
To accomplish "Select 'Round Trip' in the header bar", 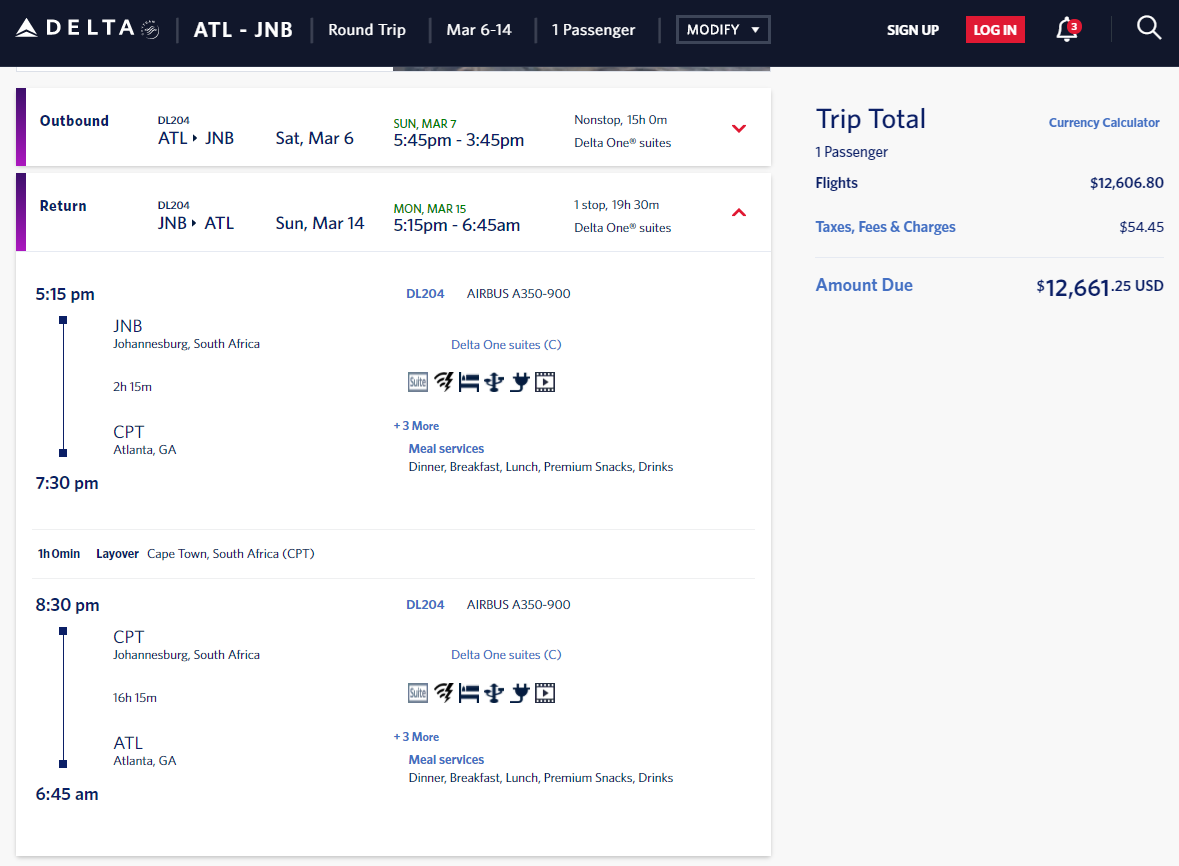I will pyautogui.click(x=366, y=29).
